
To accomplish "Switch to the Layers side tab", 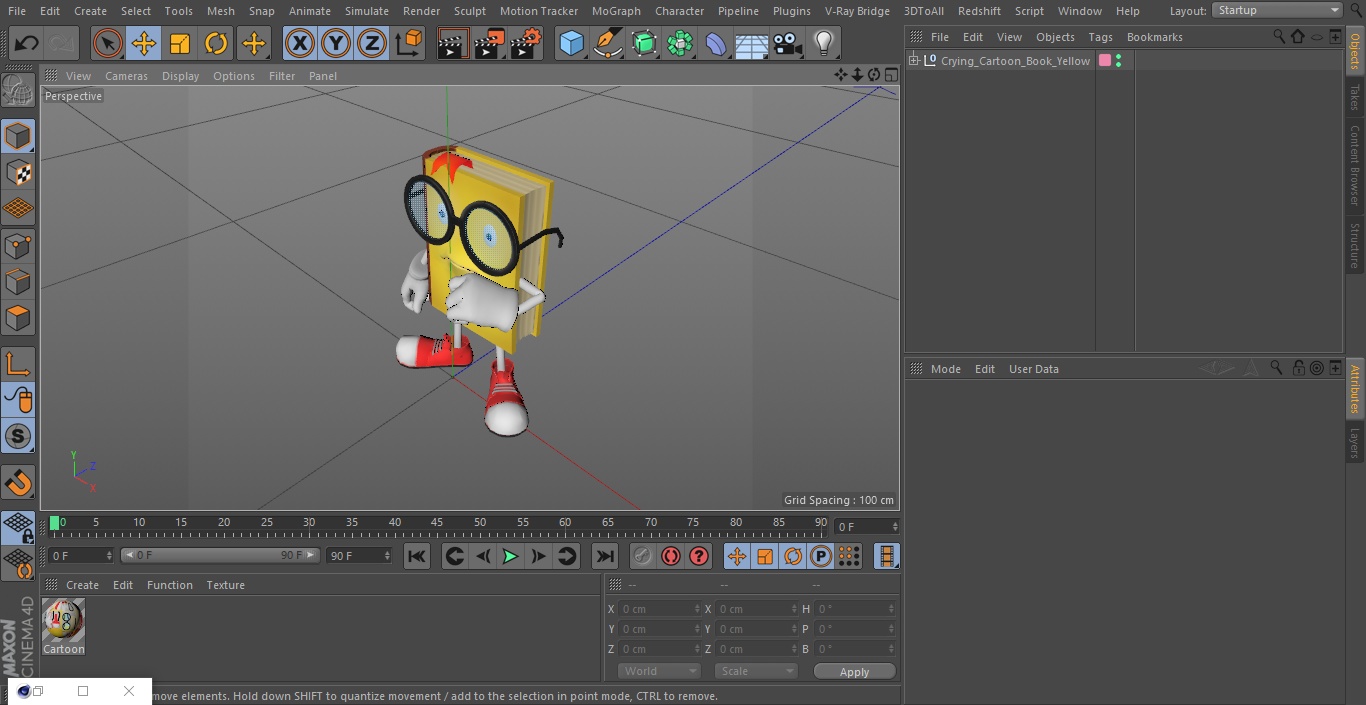I will pyautogui.click(x=1355, y=443).
